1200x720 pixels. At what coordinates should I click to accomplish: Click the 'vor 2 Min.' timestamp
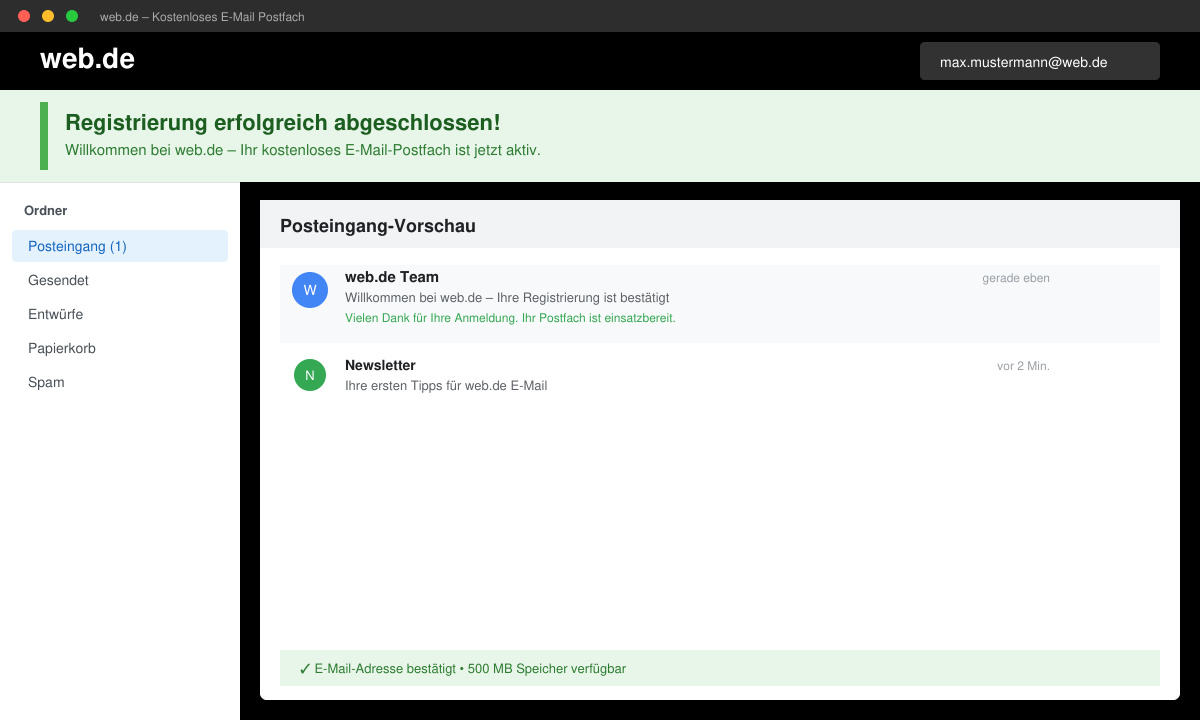(1023, 366)
